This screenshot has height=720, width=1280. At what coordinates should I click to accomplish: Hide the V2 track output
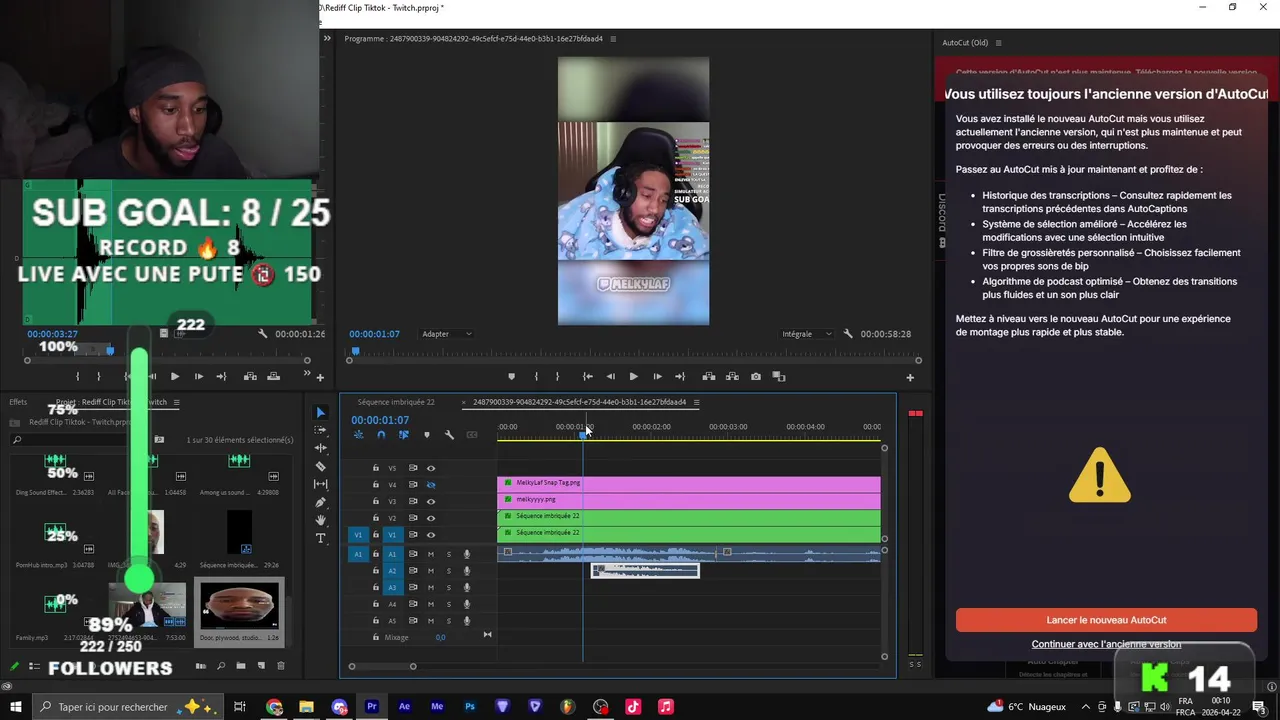431,518
